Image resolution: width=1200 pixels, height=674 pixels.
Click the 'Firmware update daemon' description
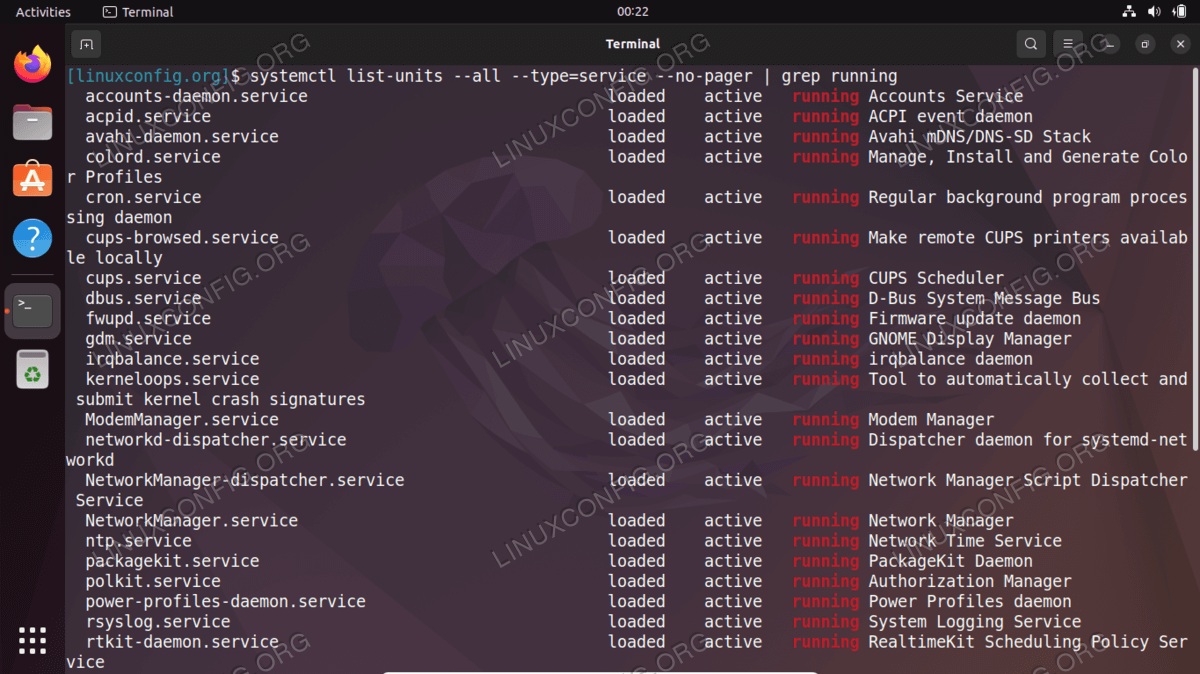(975, 318)
